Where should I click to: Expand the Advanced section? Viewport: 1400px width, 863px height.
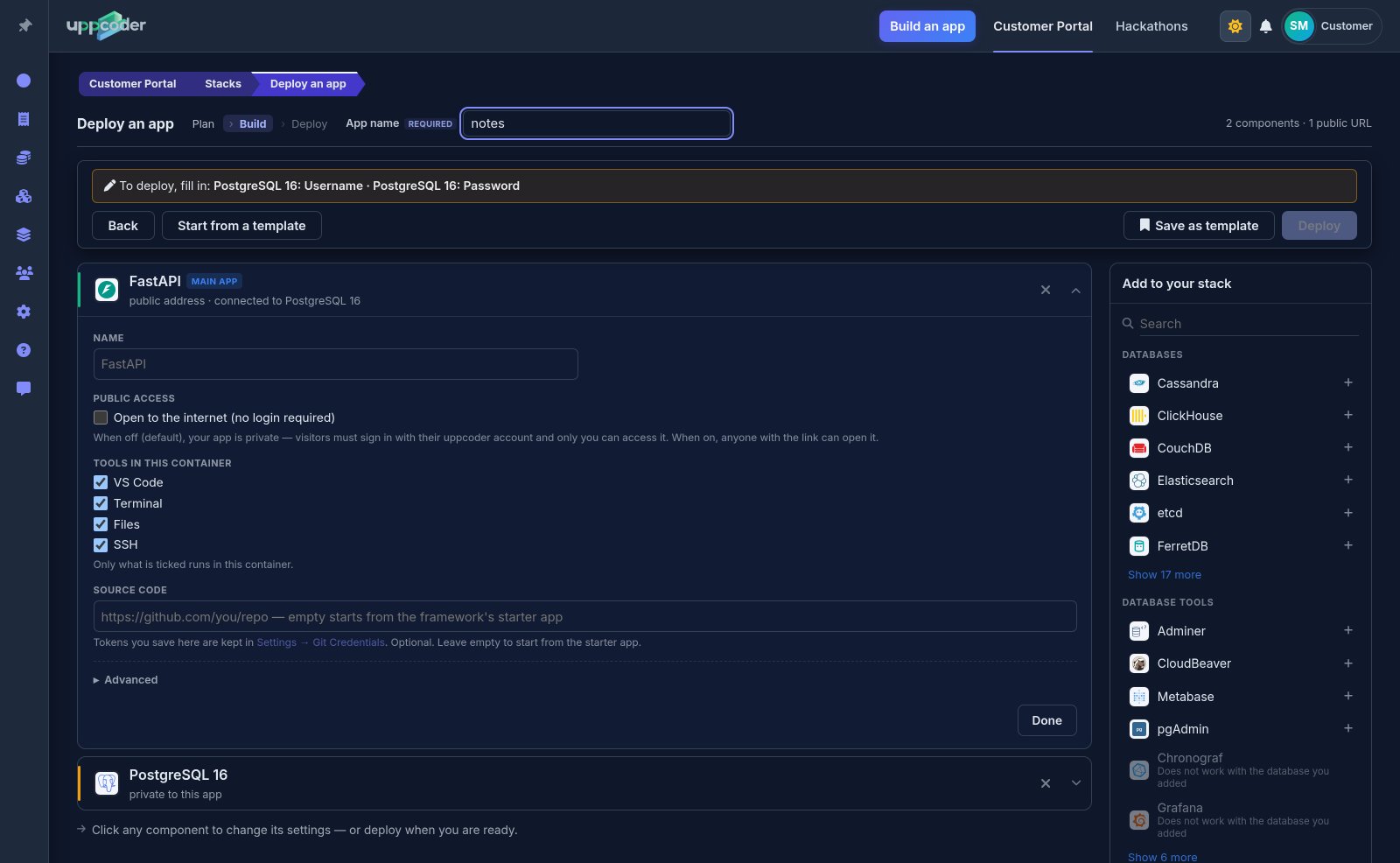click(x=126, y=680)
